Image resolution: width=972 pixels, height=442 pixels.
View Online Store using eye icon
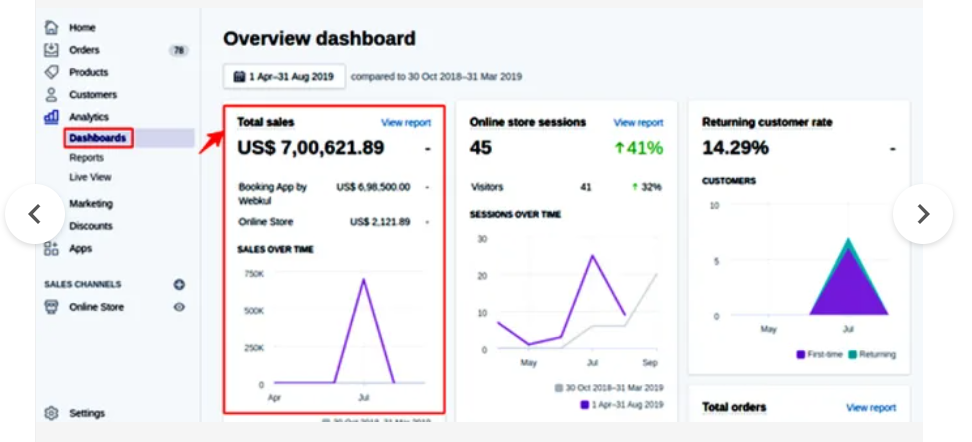pos(179,307)
